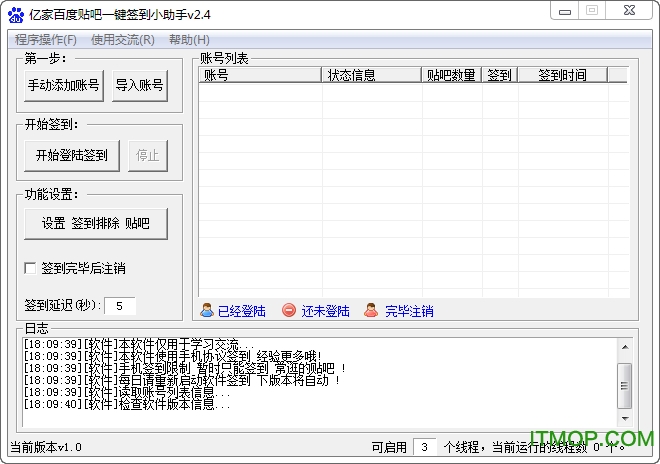Click the Baidu paw app icon in title bar
Screen dimensions: 660x464
click(x=16, y=15)
